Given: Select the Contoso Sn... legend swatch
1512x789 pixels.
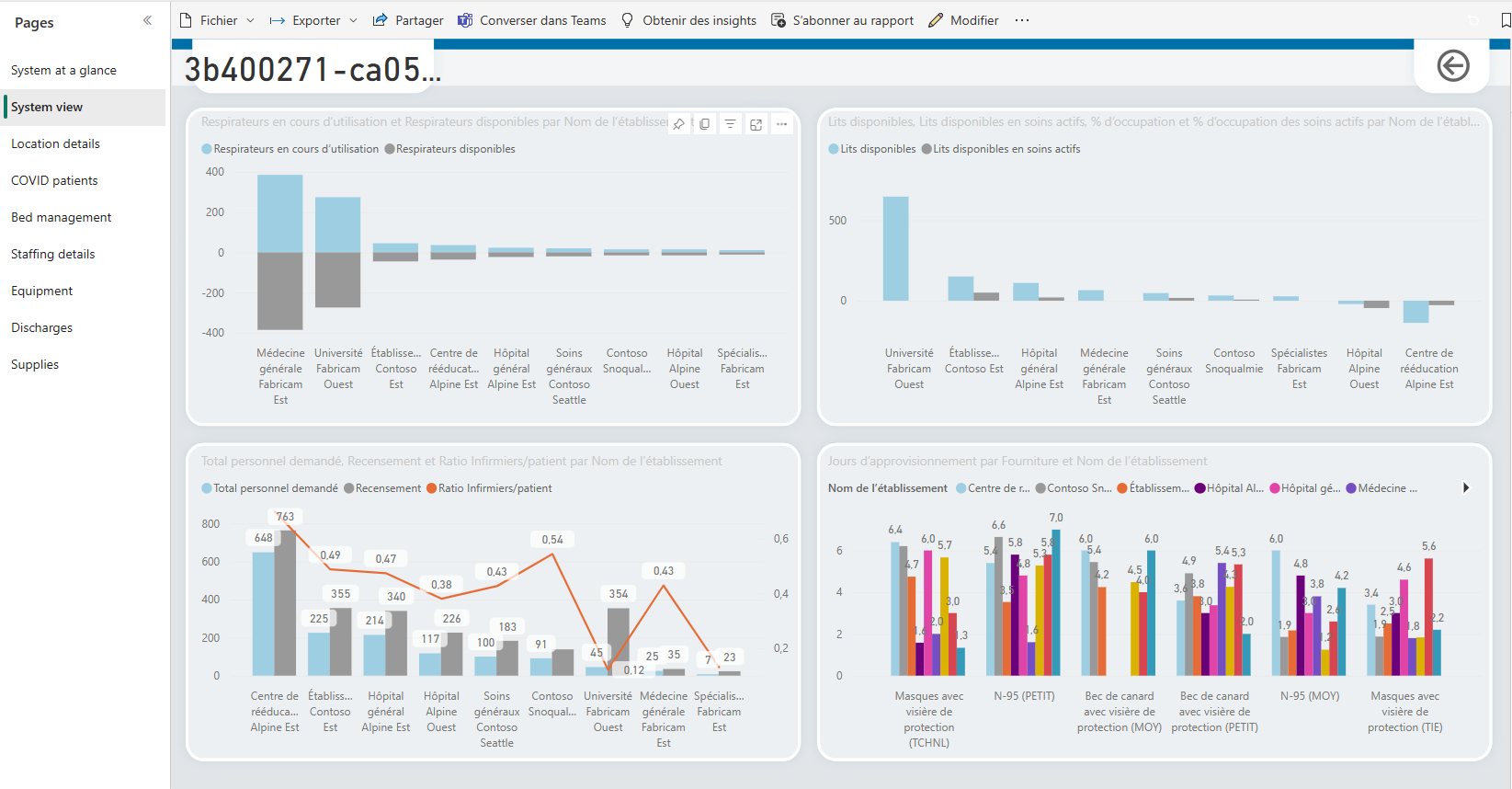Looking at the screenshot, I should click(1040, 488).
